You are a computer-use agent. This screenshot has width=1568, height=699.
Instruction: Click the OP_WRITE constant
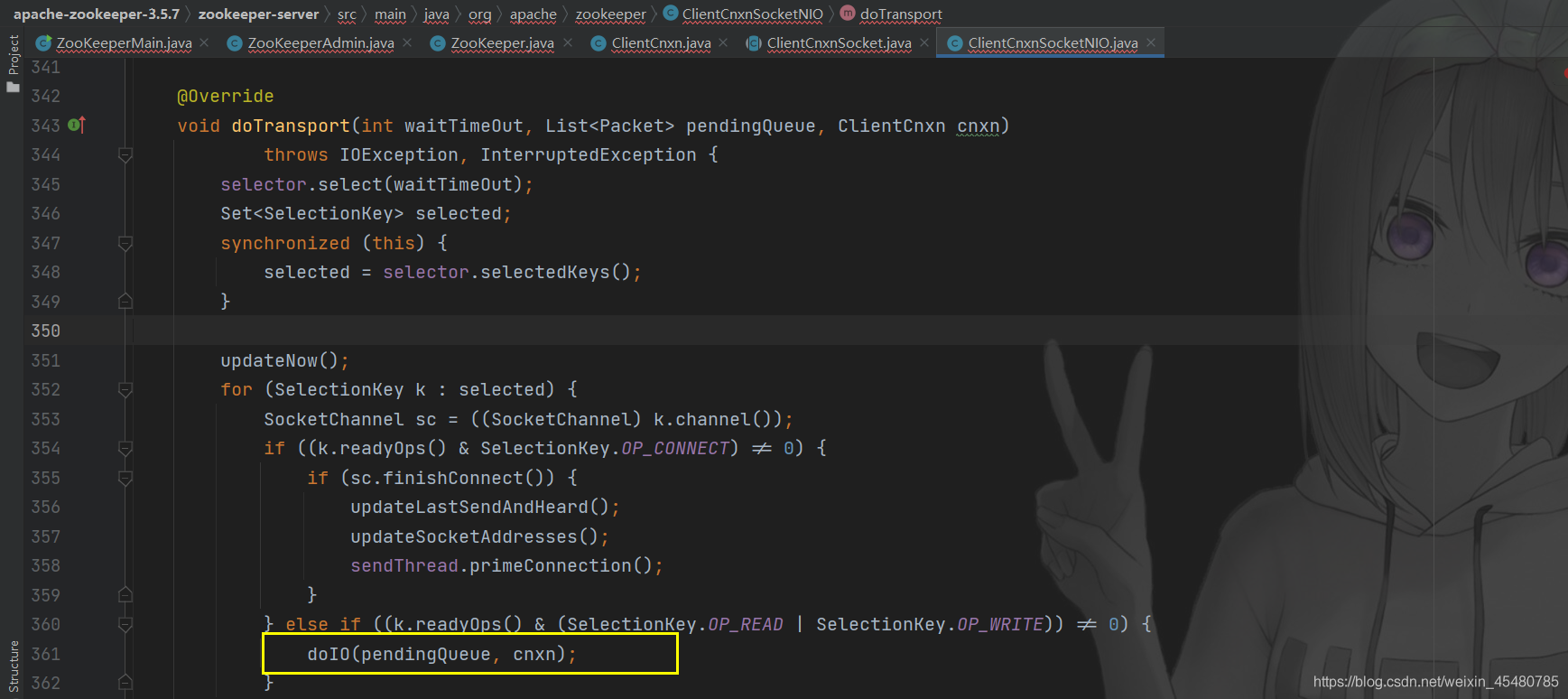[1000, 624]
